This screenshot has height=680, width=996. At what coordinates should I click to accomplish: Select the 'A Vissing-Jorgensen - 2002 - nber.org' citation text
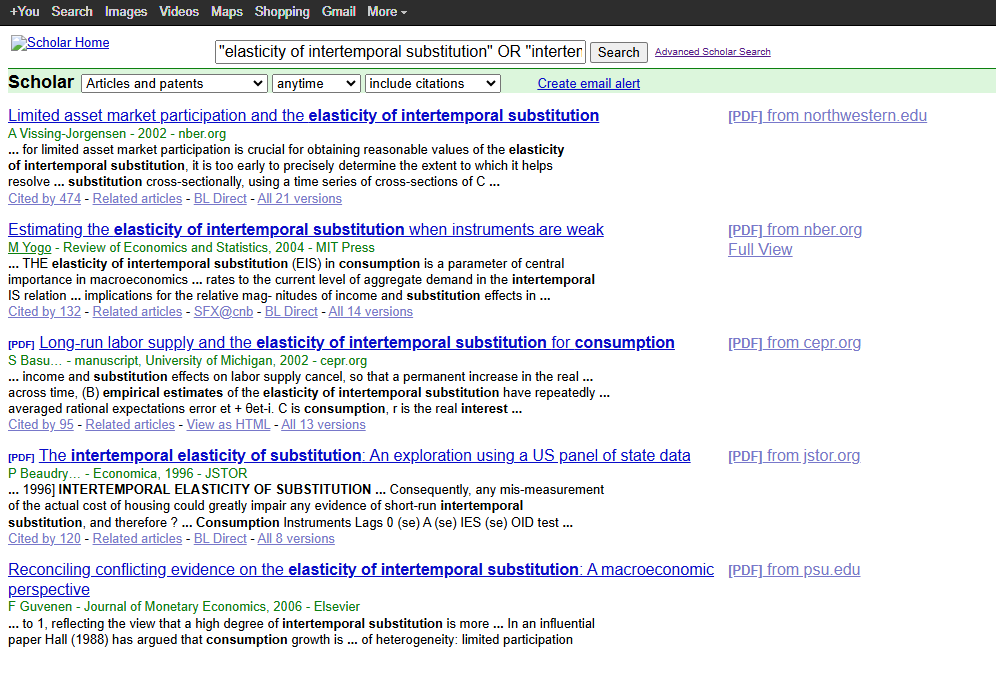(117, 133)
